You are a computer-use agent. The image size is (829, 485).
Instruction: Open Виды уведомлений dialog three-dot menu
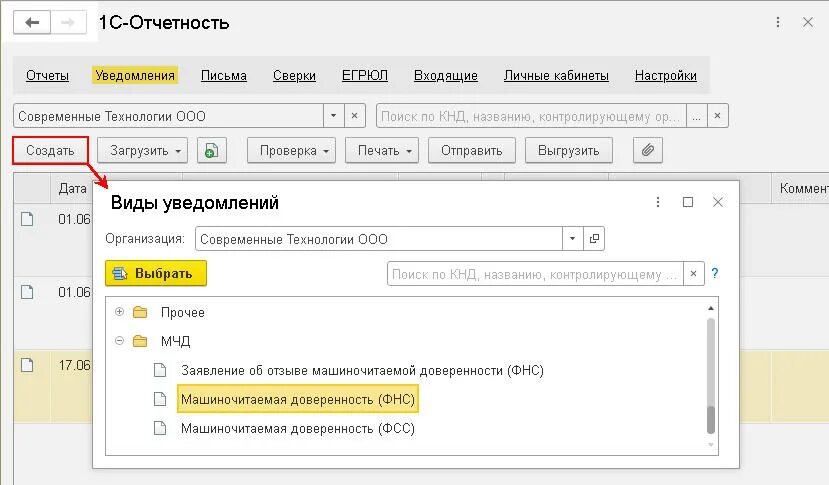tap(658, 202)
